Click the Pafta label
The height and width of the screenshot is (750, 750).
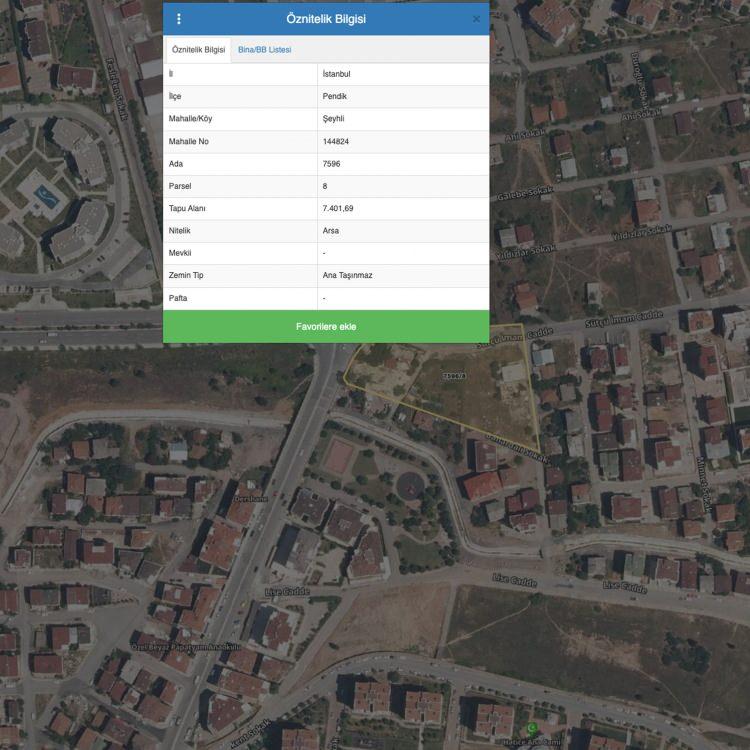coord(178,298)
